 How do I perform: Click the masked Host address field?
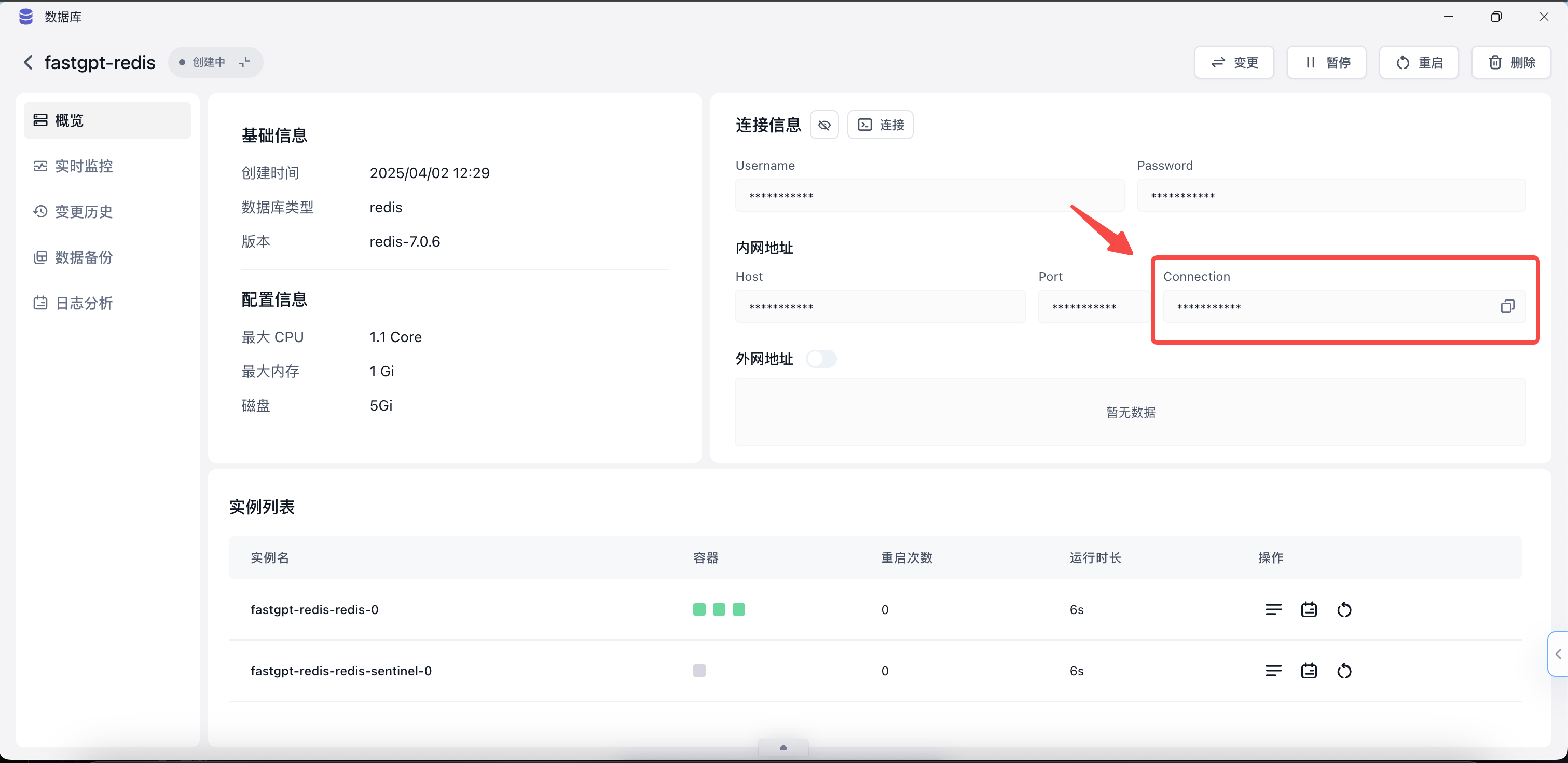(879, 306)
